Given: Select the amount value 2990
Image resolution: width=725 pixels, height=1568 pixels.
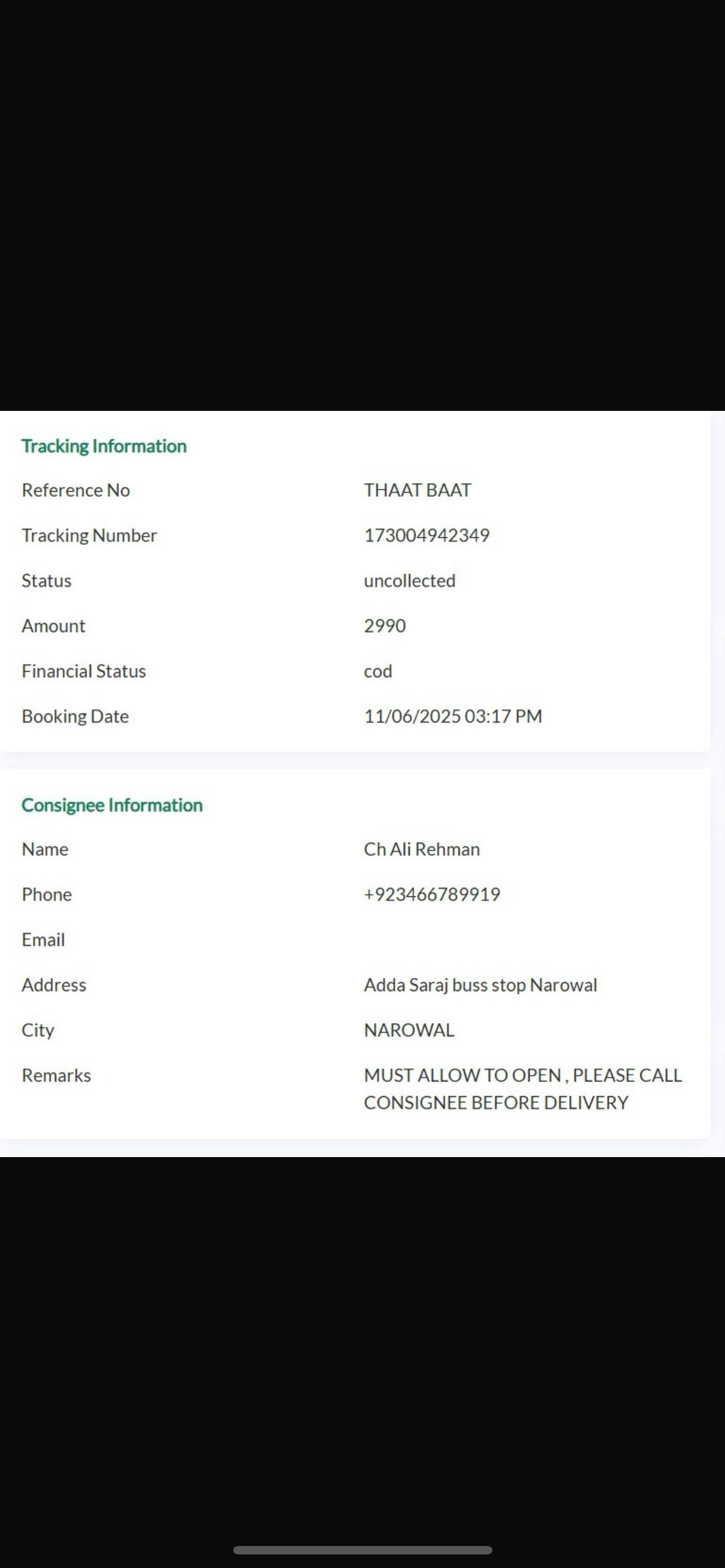Looking at the screenshot, I should [385, 626].
